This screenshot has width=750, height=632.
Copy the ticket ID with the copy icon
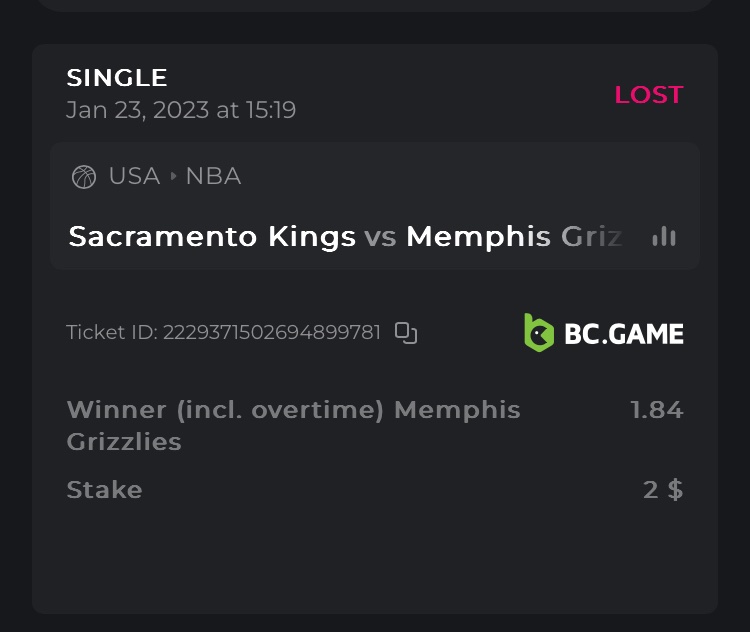tap(405, 333)
